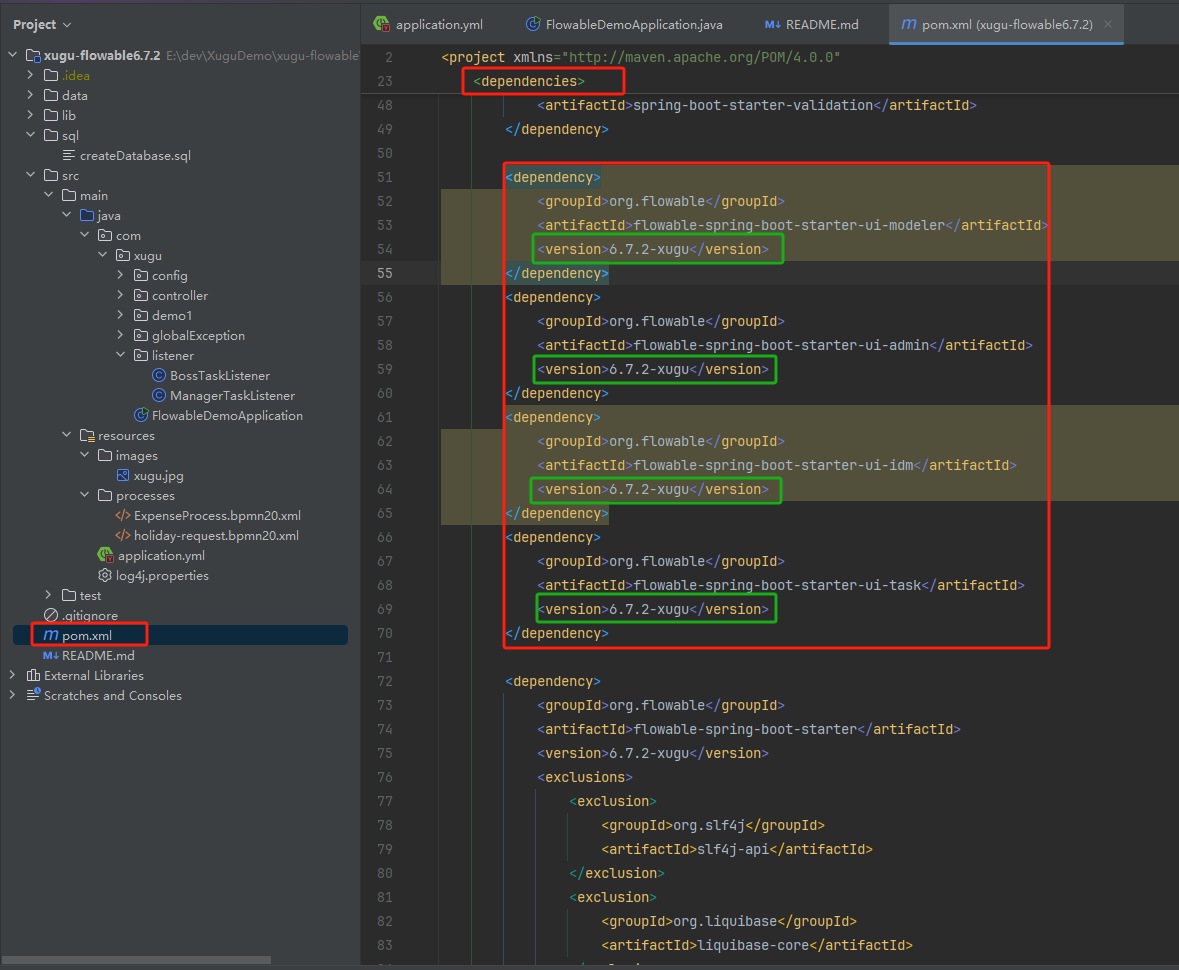Collapse the java source folder
The height and width of the screenshot is (970, 1179).
click(x=66, y=215)
